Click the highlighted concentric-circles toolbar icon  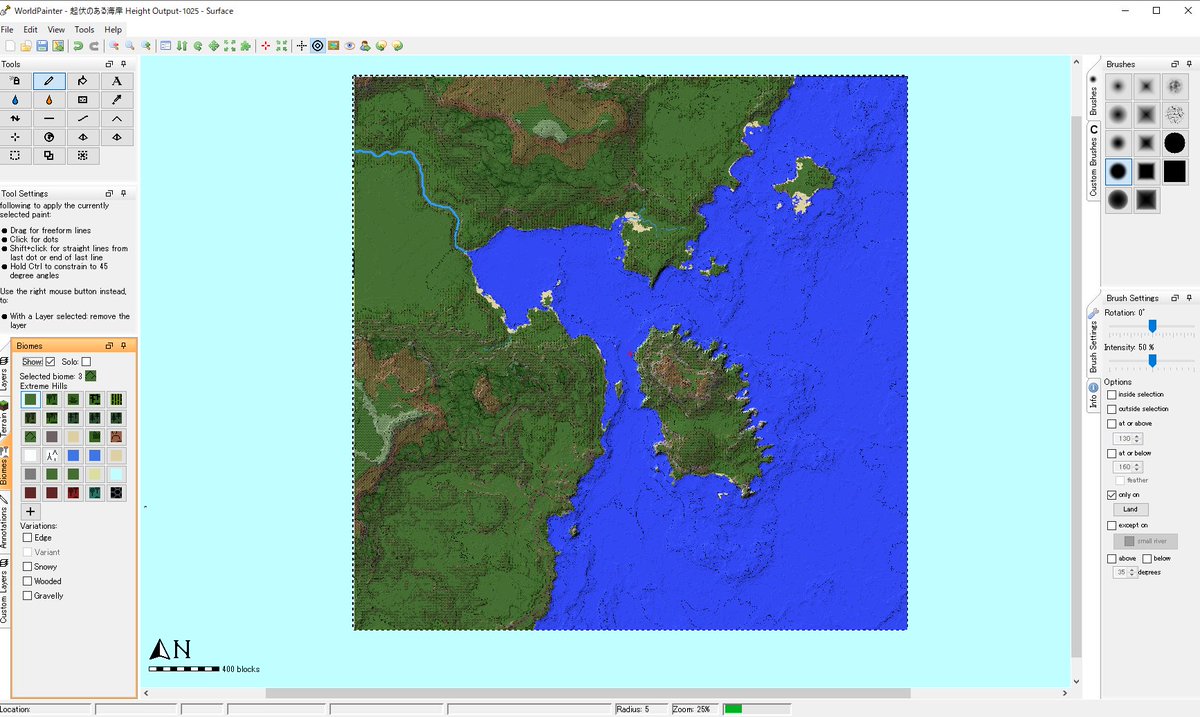coord(318,46)
